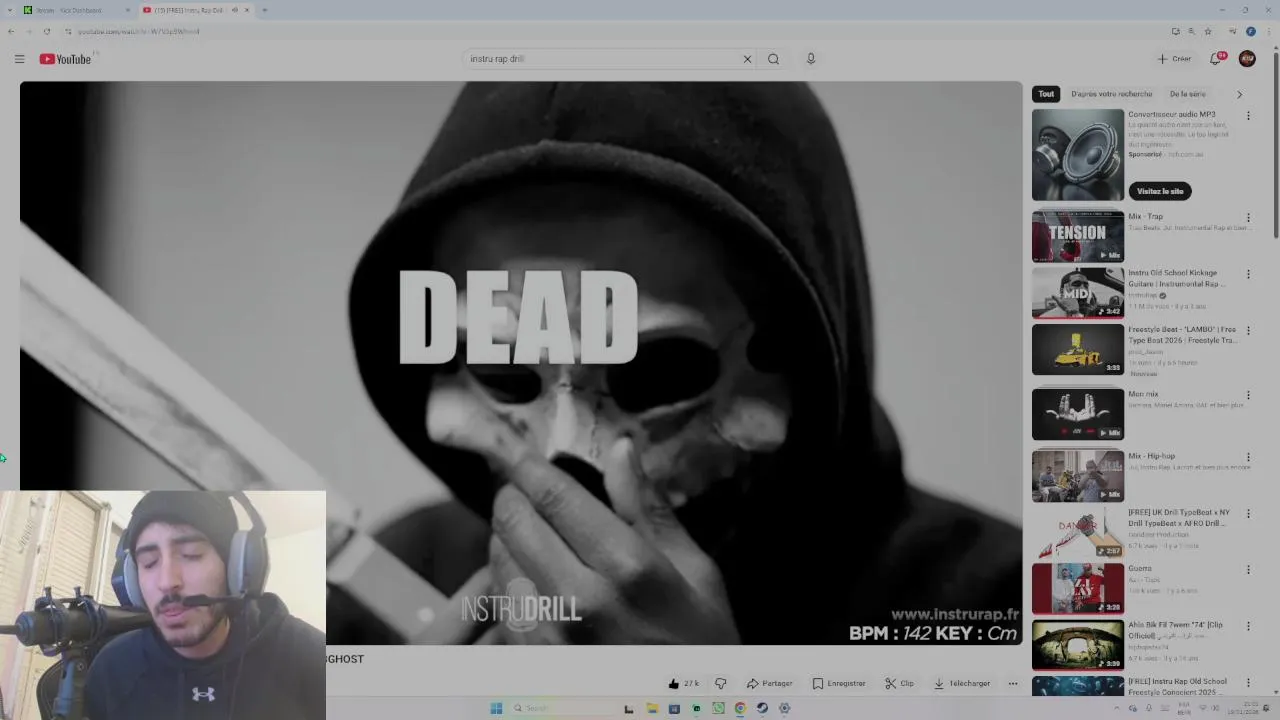
Task: Open the Guerra video thumbnail
Action: pos(1078,588)
